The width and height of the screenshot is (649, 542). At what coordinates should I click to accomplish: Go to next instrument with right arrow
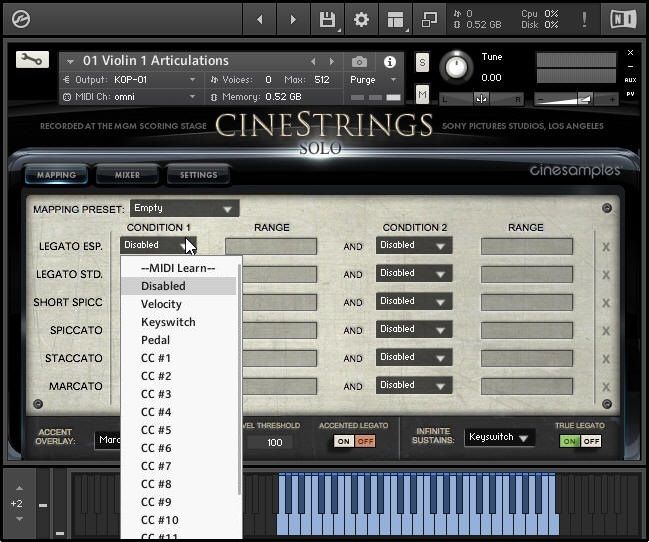coord(293,19)
